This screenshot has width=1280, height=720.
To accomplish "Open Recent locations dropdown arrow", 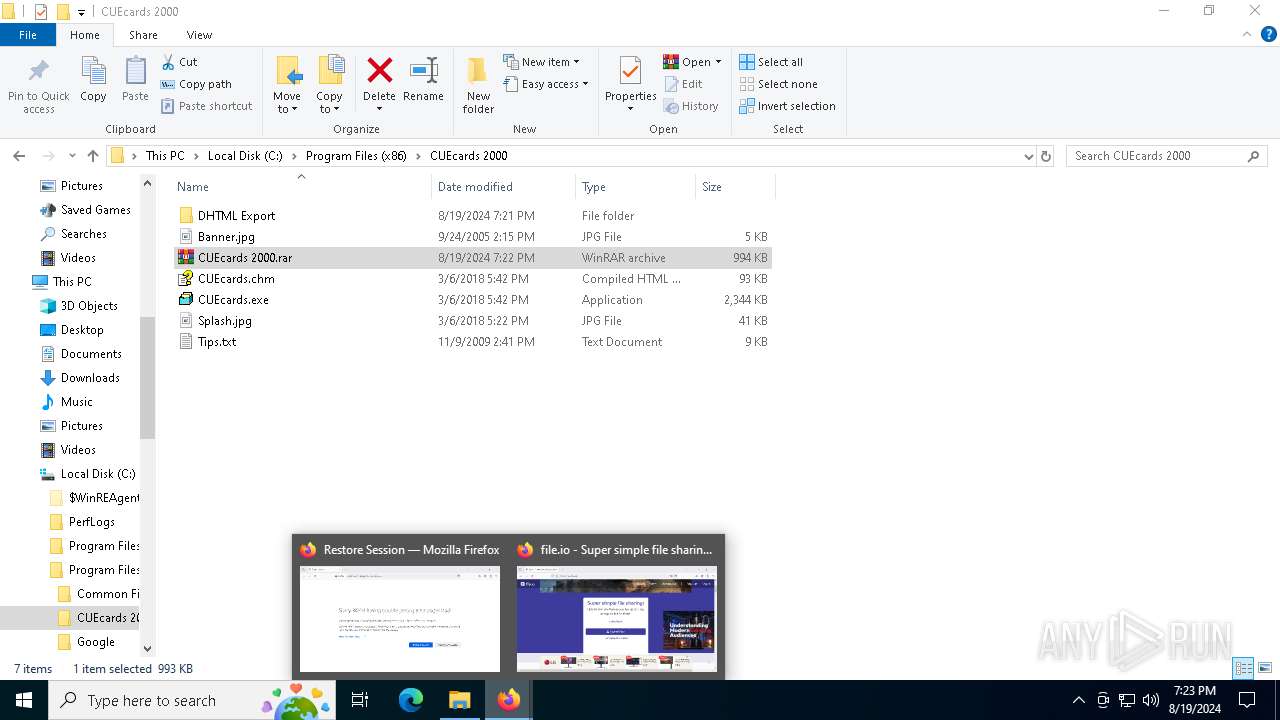I will 72,156.
